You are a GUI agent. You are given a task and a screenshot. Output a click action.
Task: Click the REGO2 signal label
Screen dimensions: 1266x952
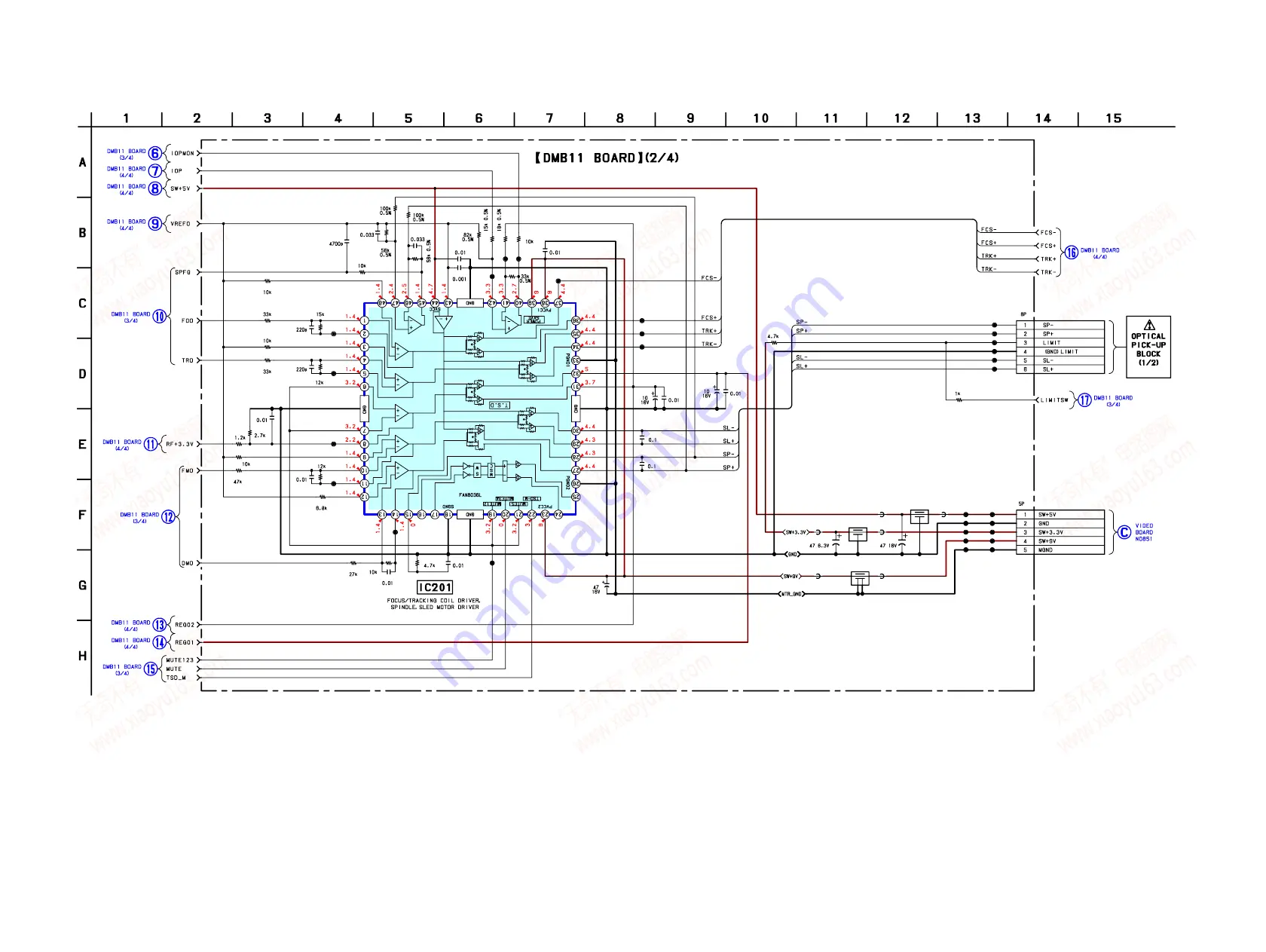[185, 625]
